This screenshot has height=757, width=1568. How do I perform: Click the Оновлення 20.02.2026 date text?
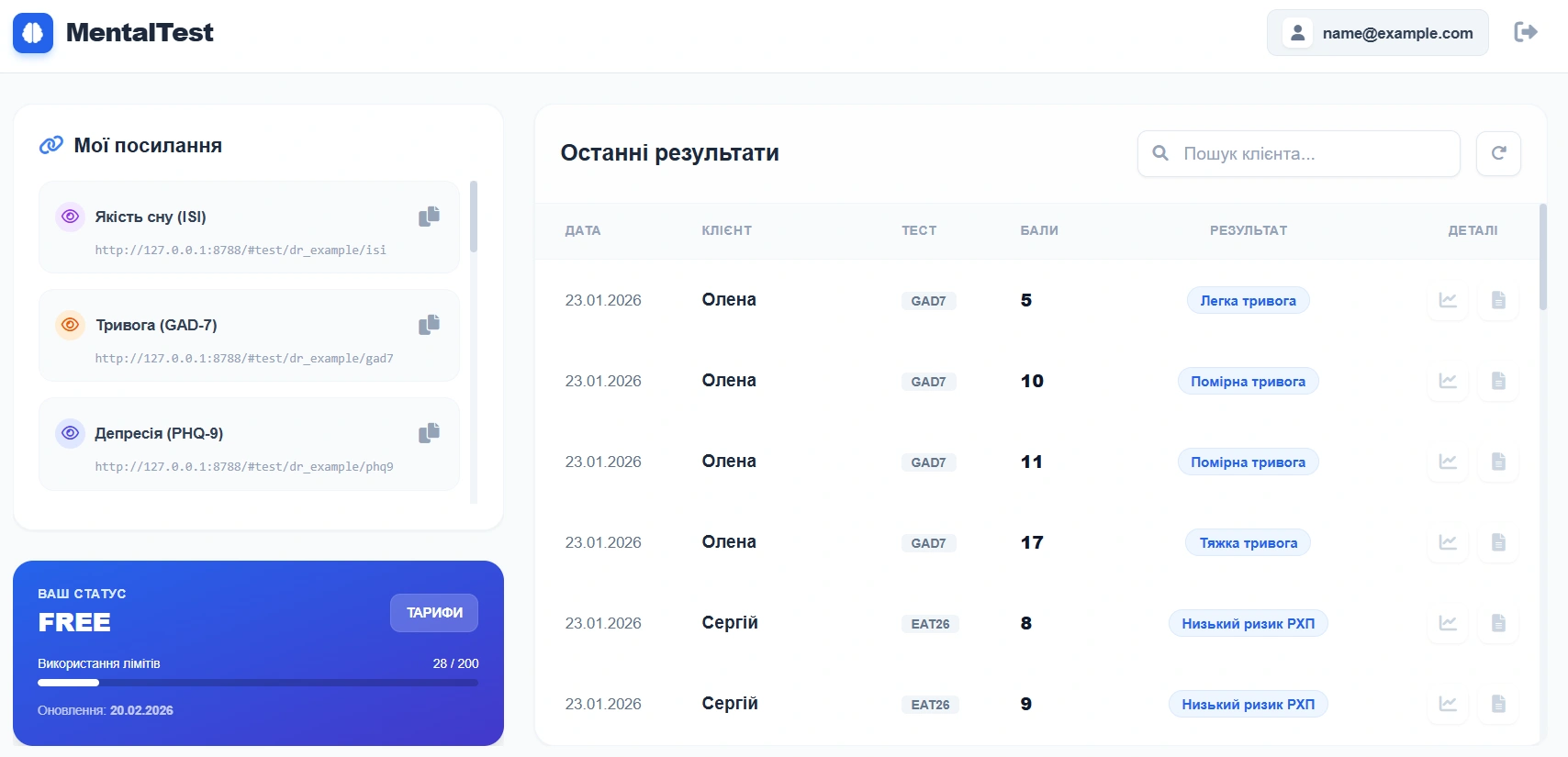[106, 710]
